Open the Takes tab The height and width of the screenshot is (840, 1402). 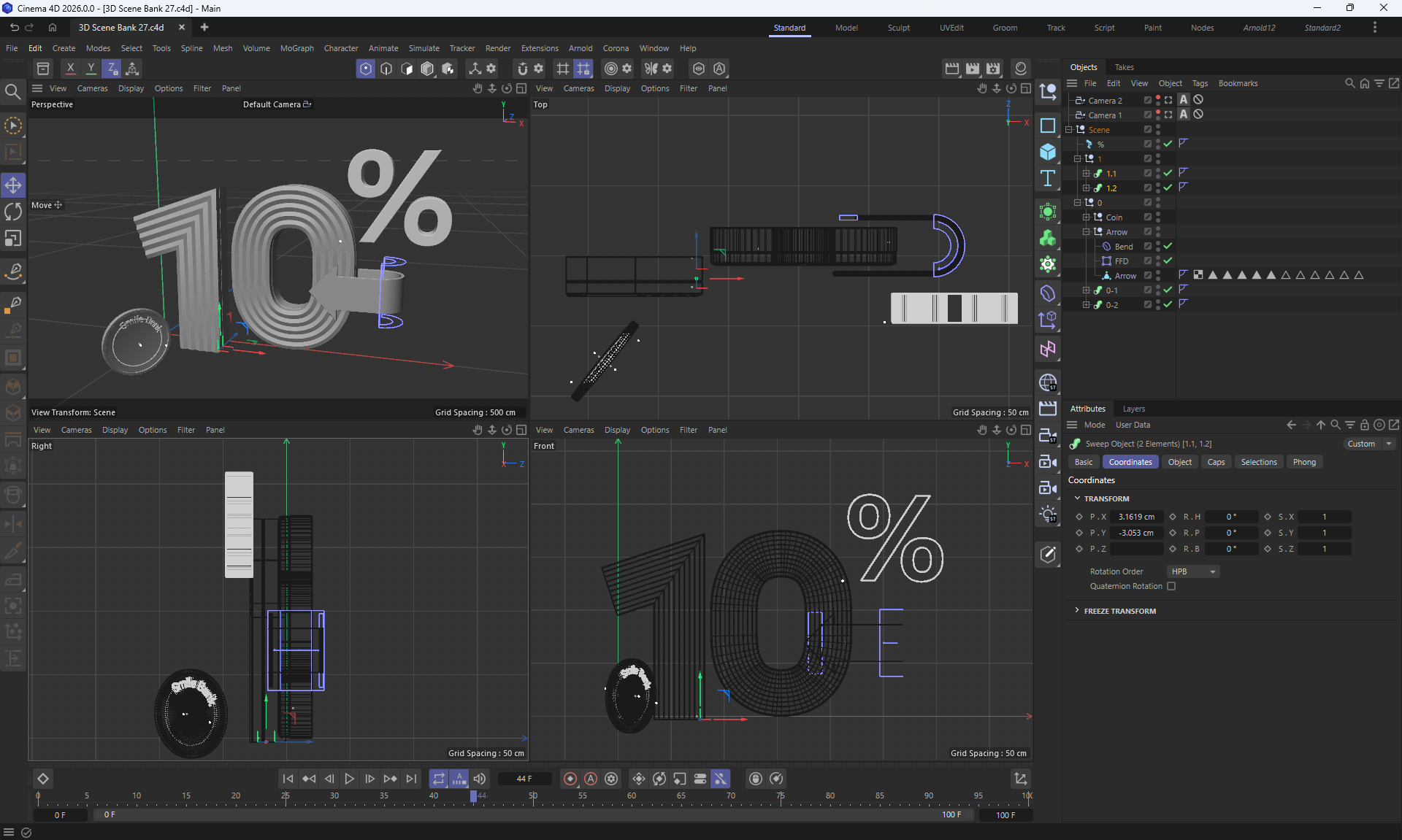tap(1124, 67)
